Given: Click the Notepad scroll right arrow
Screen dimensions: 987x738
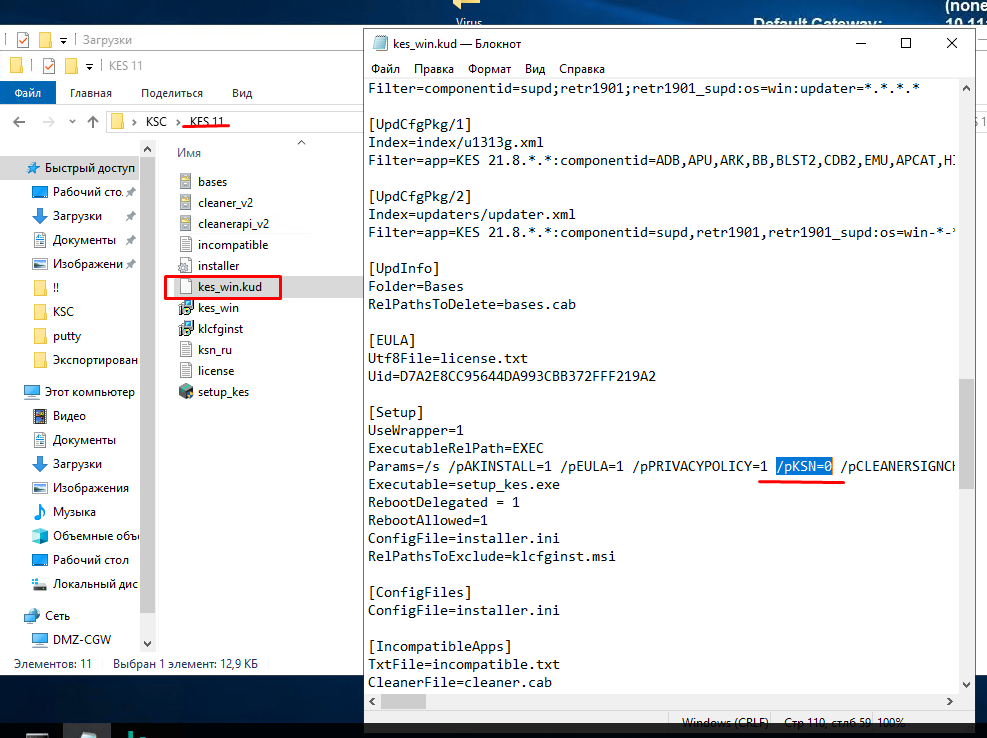Looking at the screenshot, I should pyautogui.click(x=950, y=701).
